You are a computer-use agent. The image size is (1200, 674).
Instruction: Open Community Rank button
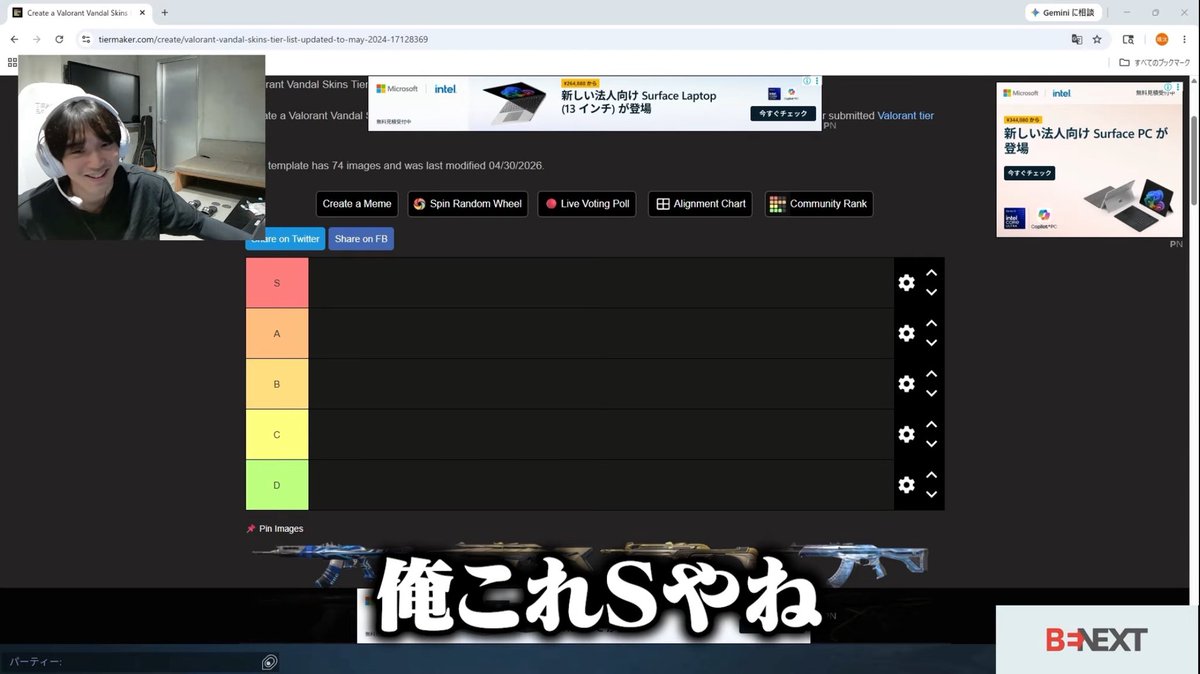pyautogui.click(x=819, y=204)
